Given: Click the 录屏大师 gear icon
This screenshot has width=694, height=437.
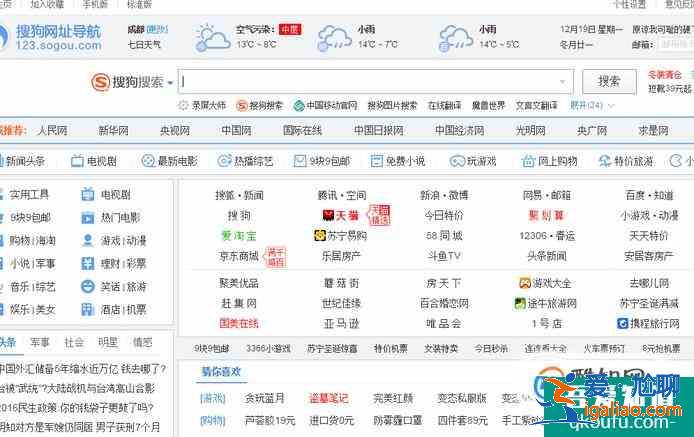Looking at the screenshot, I should pos(183,105).
